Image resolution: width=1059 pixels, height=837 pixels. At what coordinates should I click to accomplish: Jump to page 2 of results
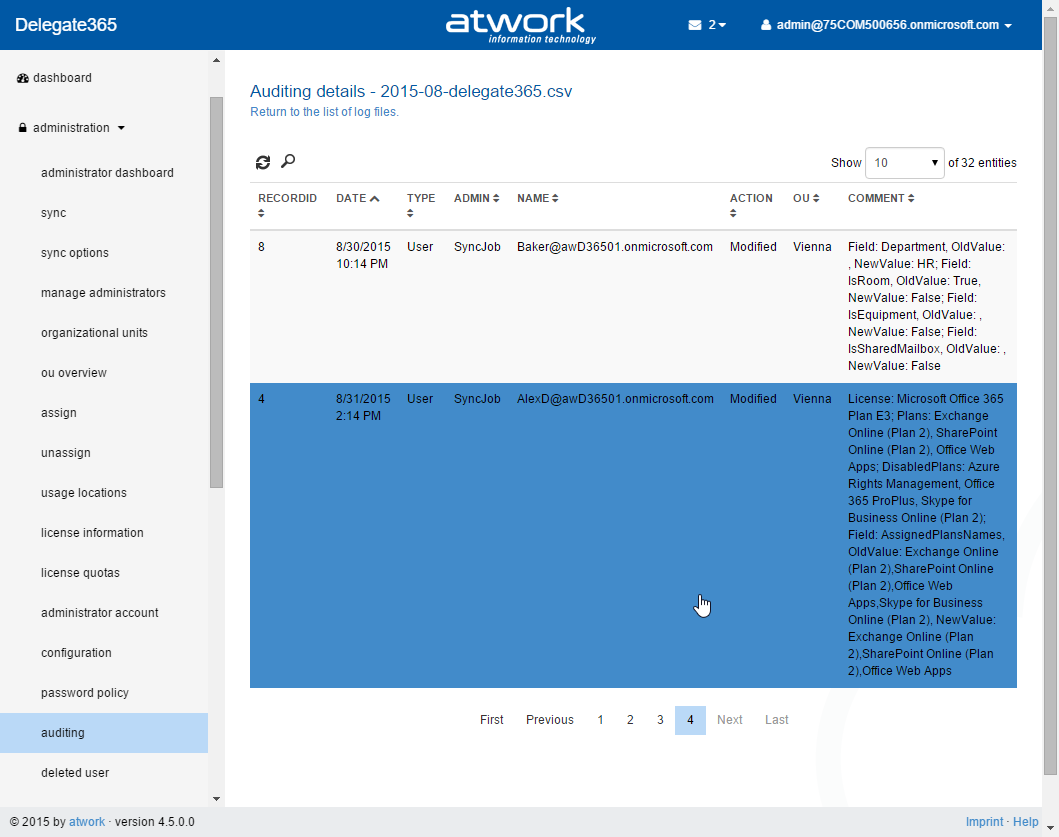630,720
